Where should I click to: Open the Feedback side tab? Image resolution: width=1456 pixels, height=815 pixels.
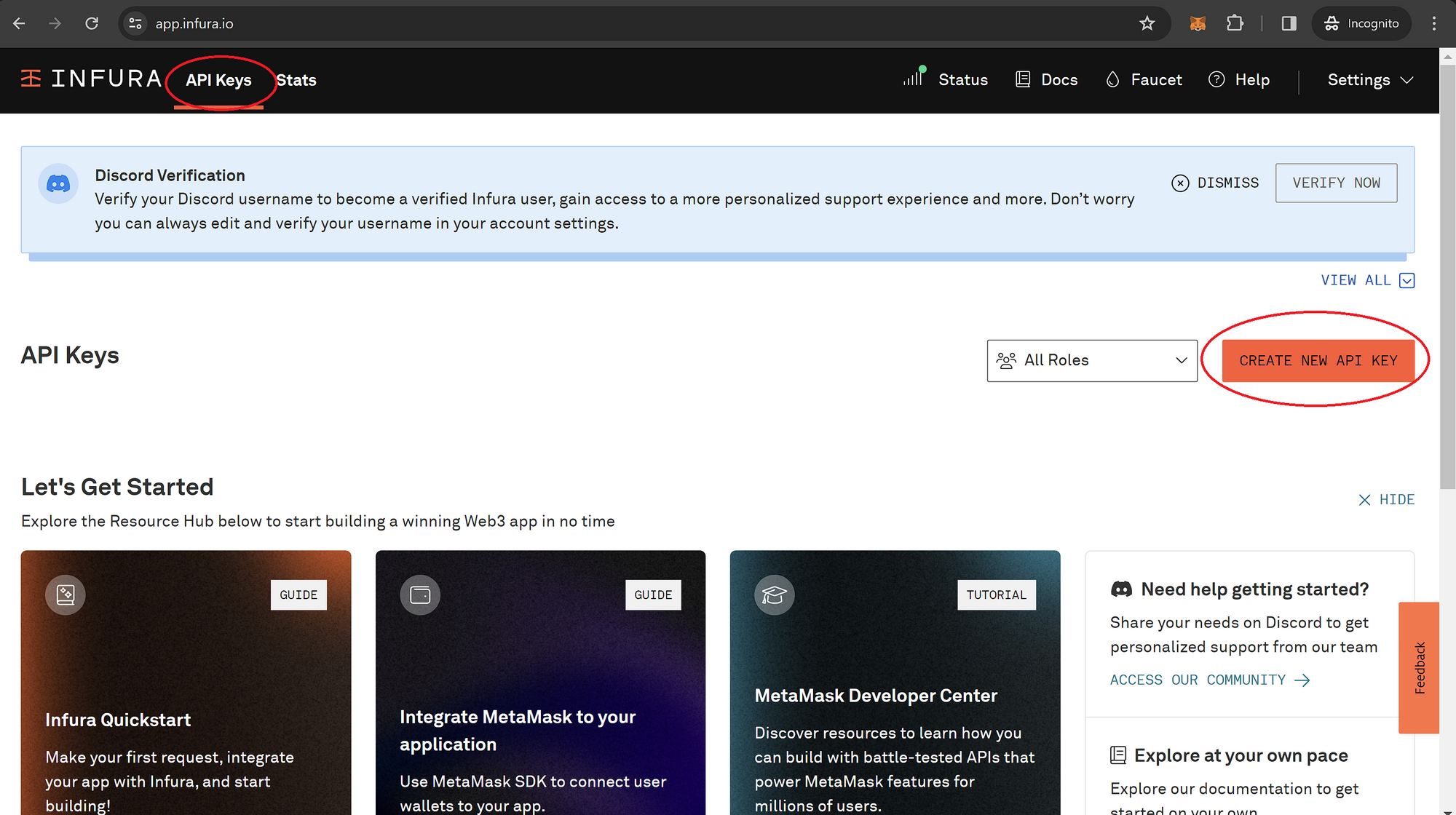click(1419, 667)
